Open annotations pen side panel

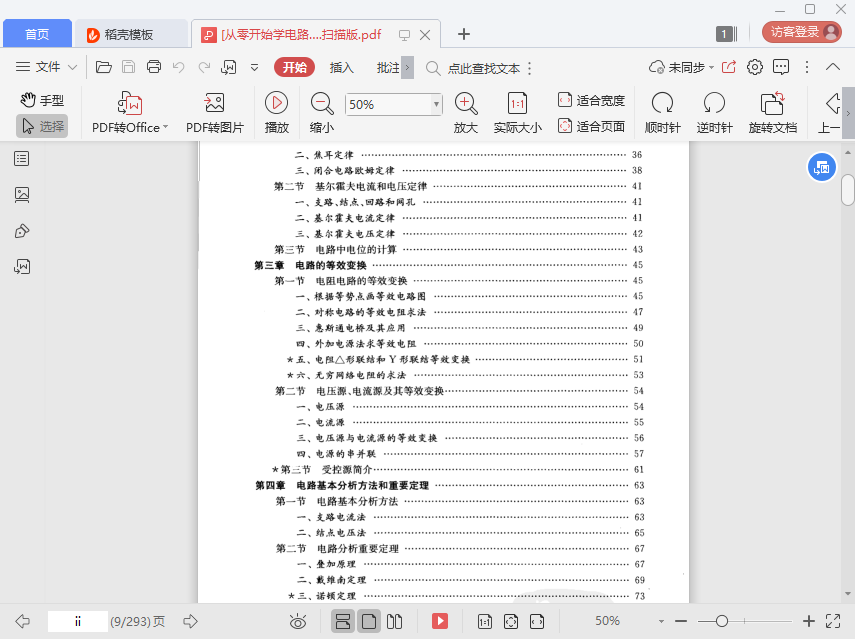coord(22,231)
